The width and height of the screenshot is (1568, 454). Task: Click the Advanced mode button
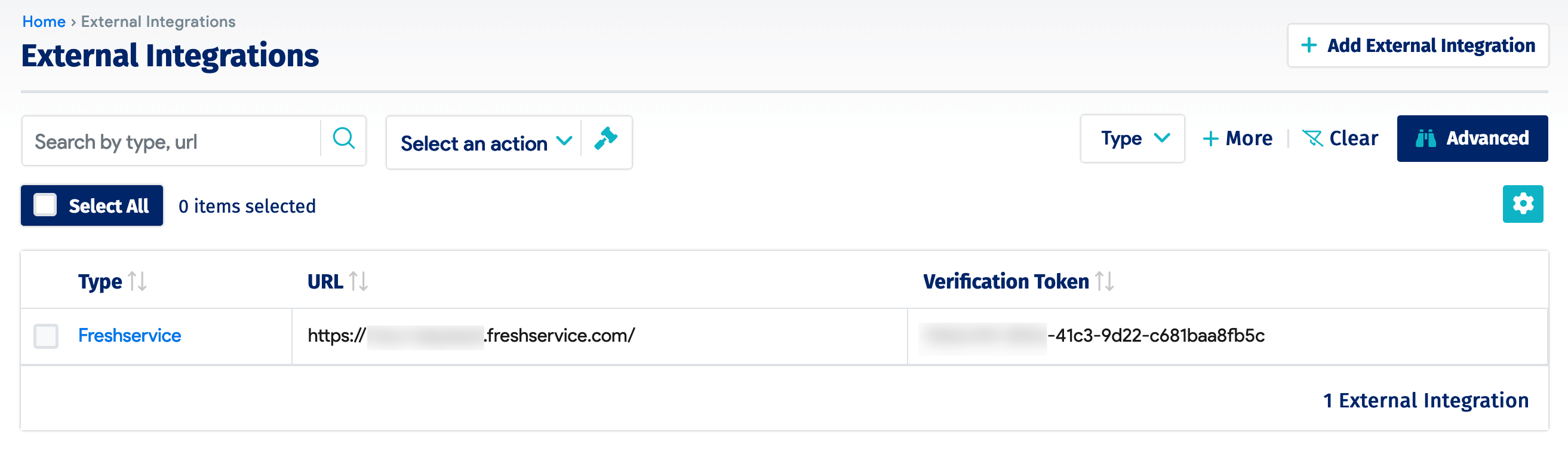point(1473,138)
